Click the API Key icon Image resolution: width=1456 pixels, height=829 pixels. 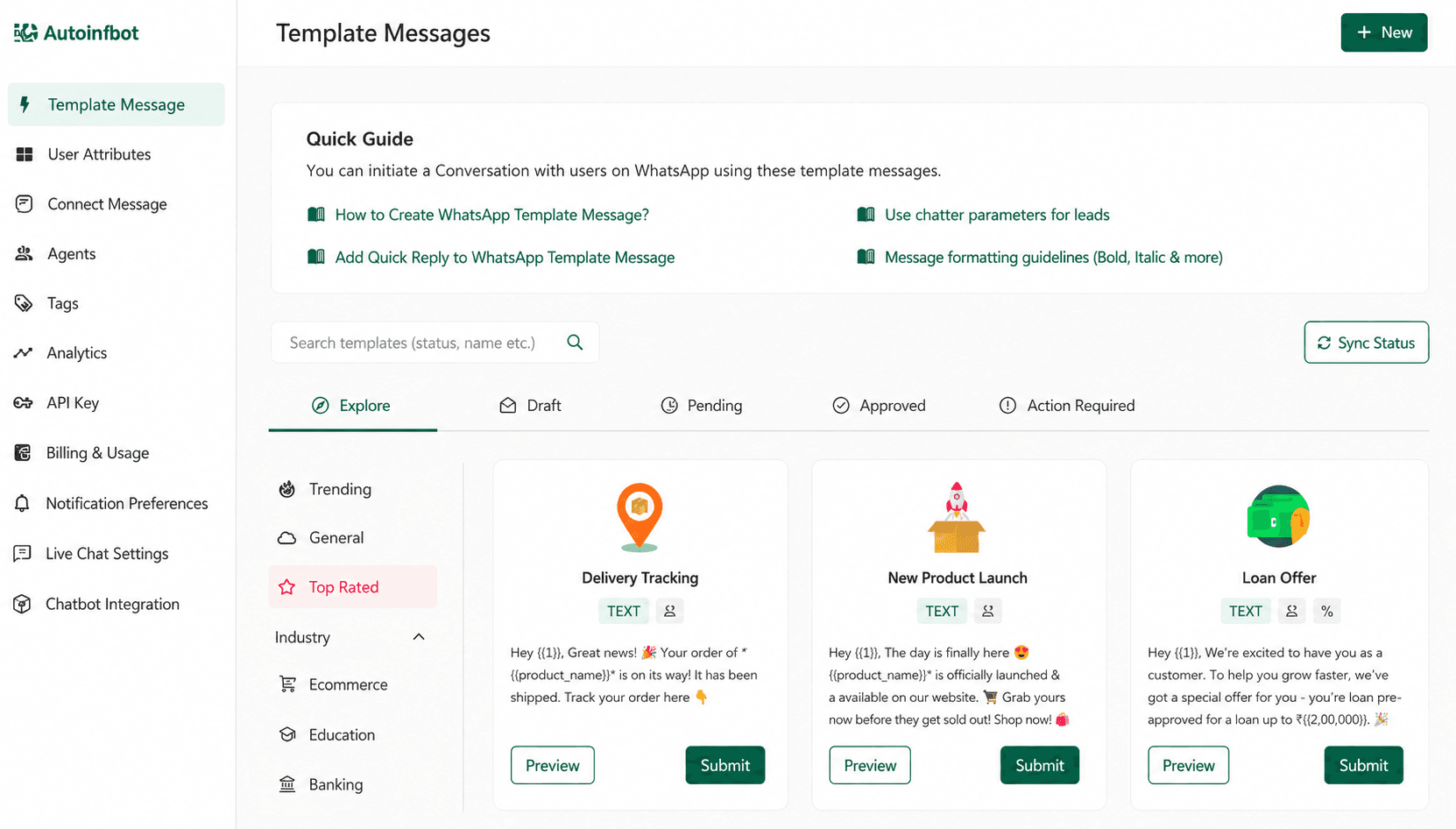click(23, 403)
